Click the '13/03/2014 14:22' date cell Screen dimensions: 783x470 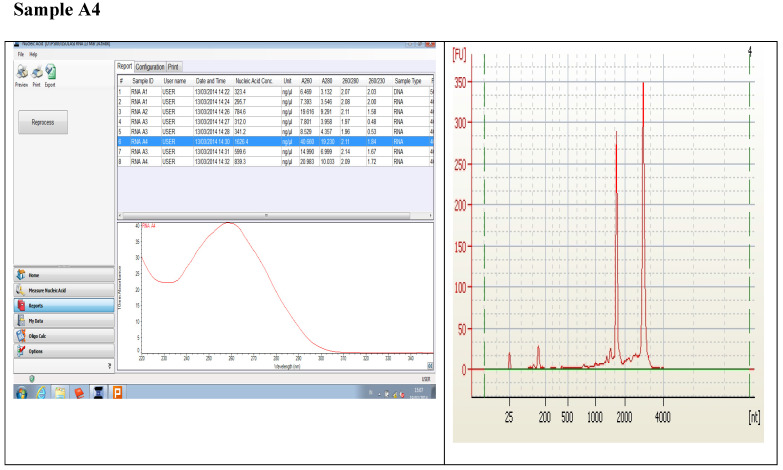coord(212,92)
